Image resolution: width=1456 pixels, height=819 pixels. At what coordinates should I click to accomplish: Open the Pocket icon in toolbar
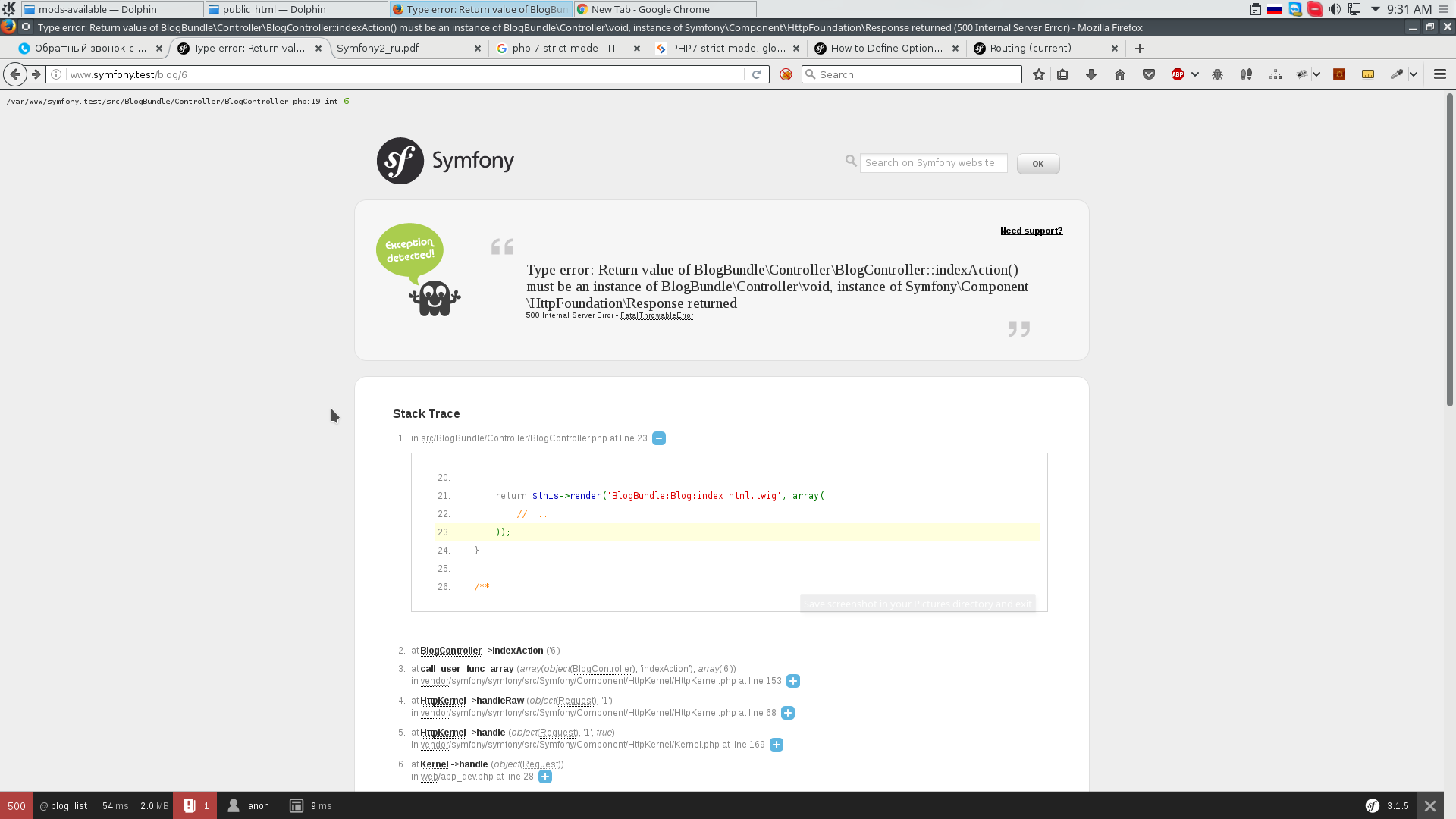(1149, 74)
